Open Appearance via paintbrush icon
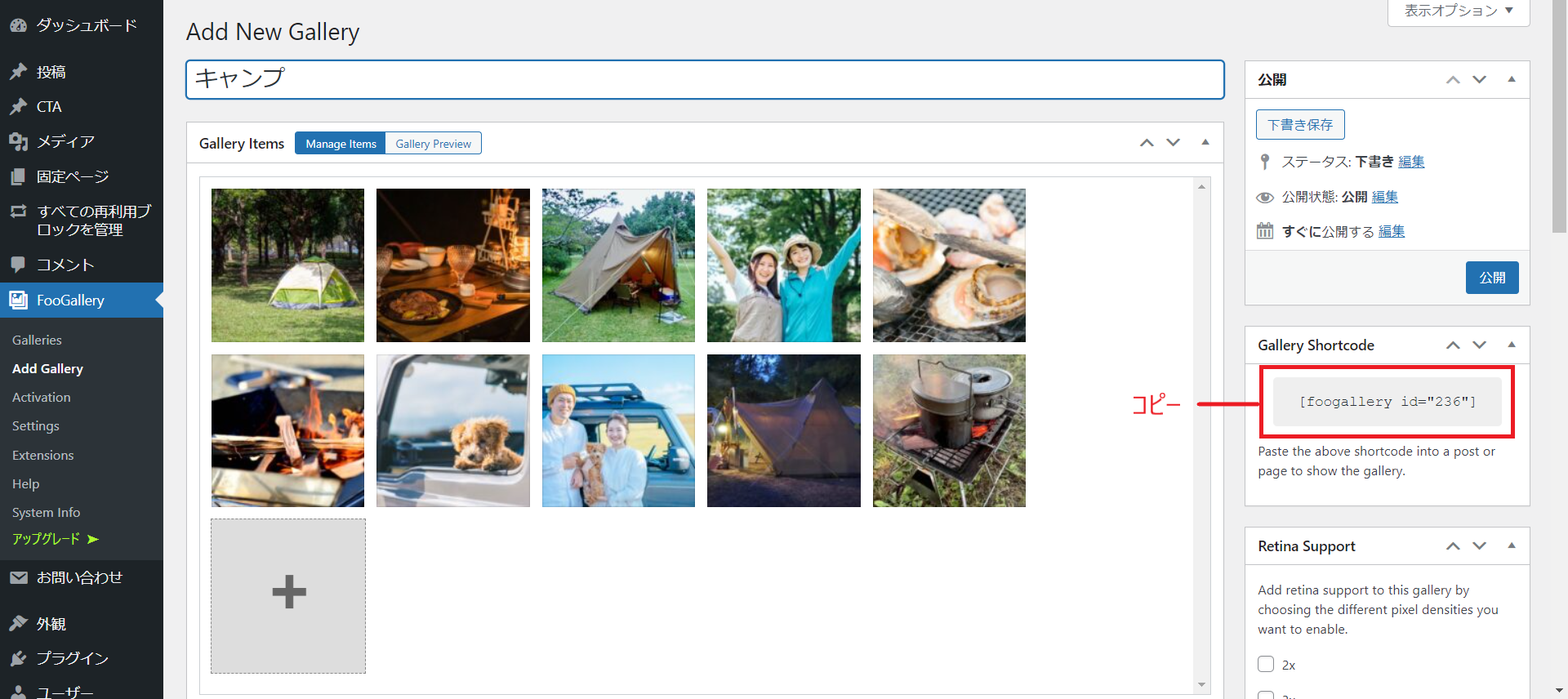Viewport: 1568px width, 699px height. coord(18,624)
